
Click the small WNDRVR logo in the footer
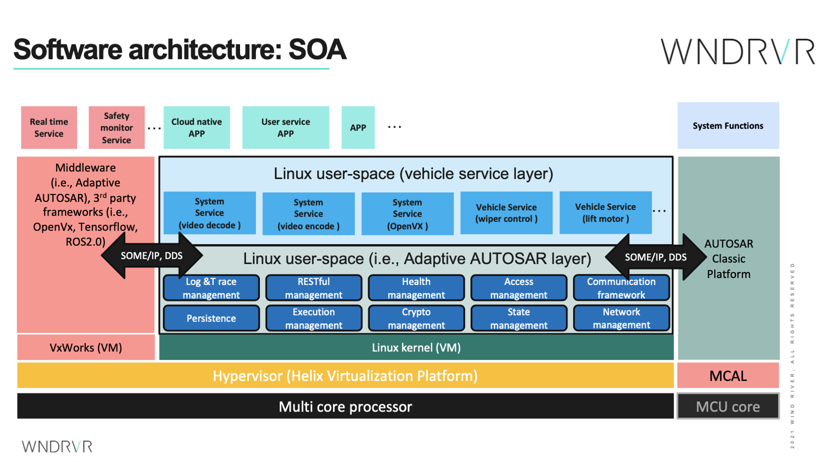click(57, 446)
